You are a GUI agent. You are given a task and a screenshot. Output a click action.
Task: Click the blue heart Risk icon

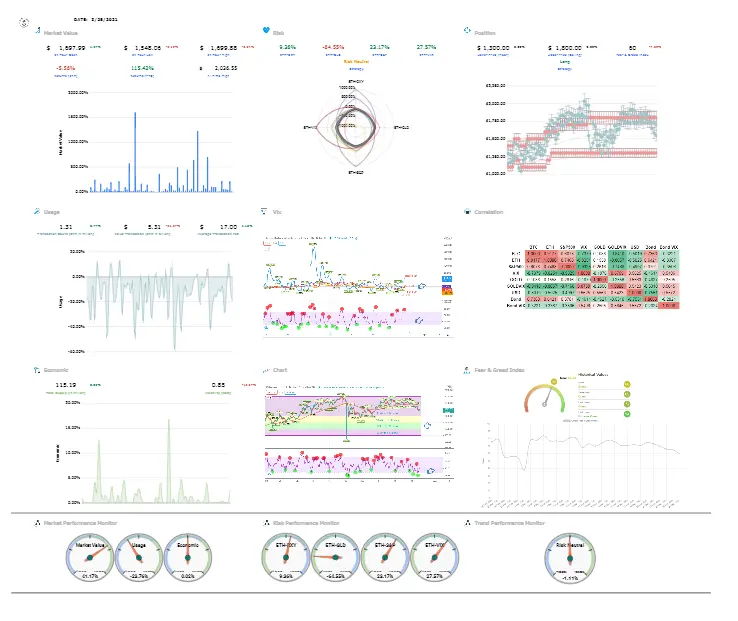[x=266, y=30]
